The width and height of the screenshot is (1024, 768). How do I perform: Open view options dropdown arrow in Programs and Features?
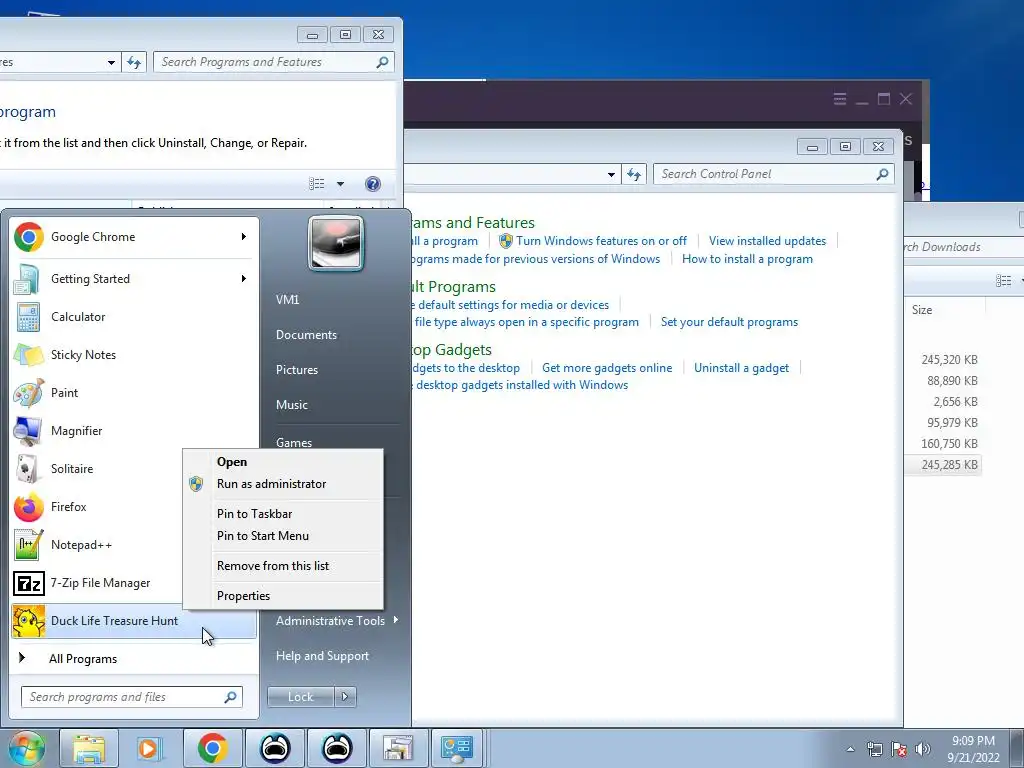point(340,184)
